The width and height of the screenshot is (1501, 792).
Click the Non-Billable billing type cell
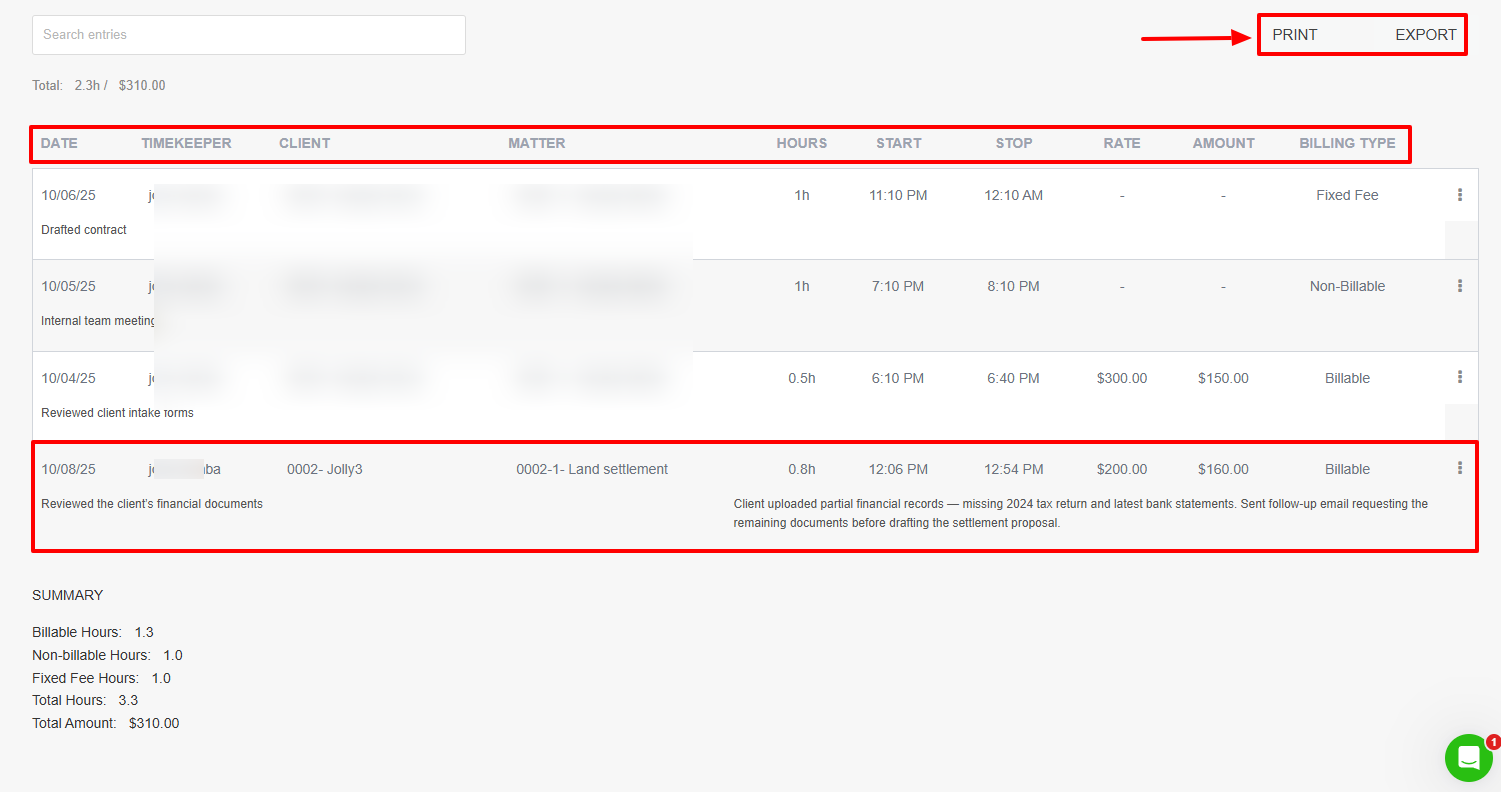[x=1347, y=286]
